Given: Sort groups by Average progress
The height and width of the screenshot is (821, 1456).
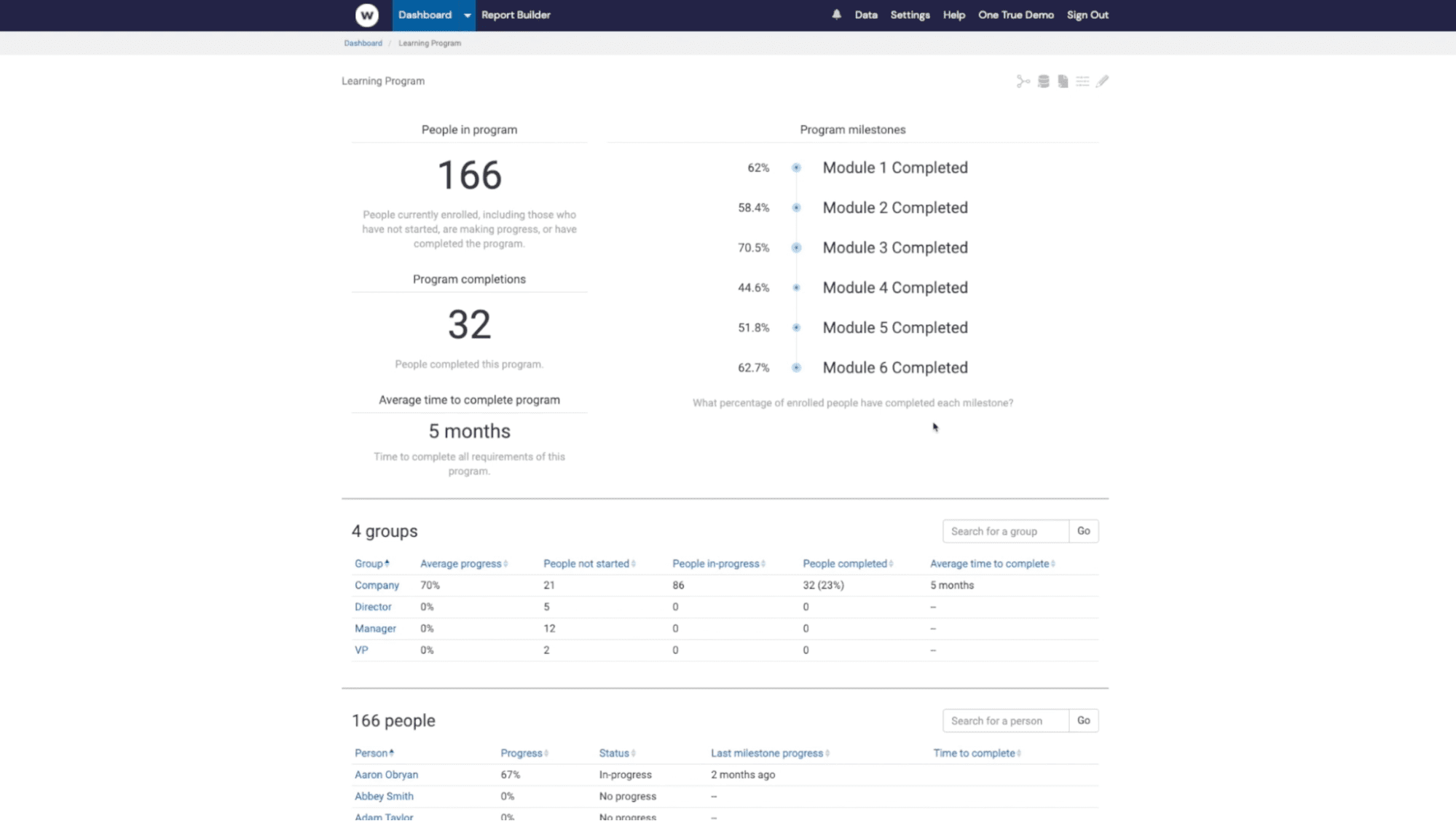Looking at the screenshot, I should 464,564.
